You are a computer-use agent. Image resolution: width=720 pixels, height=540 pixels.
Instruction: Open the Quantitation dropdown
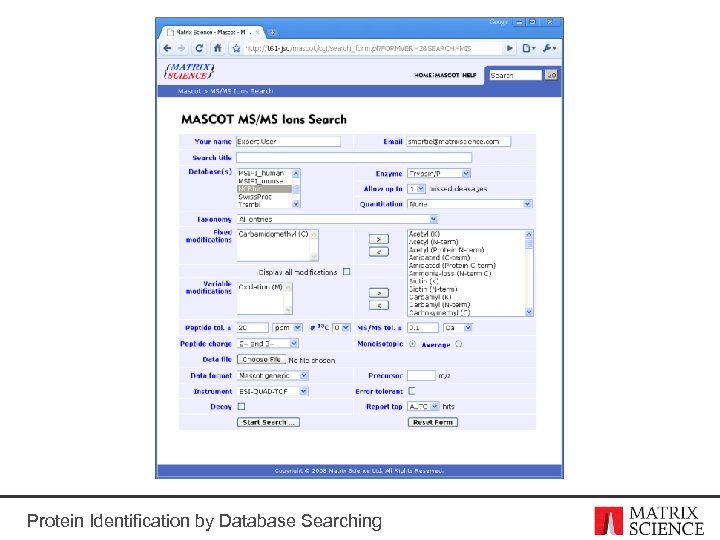470,204
